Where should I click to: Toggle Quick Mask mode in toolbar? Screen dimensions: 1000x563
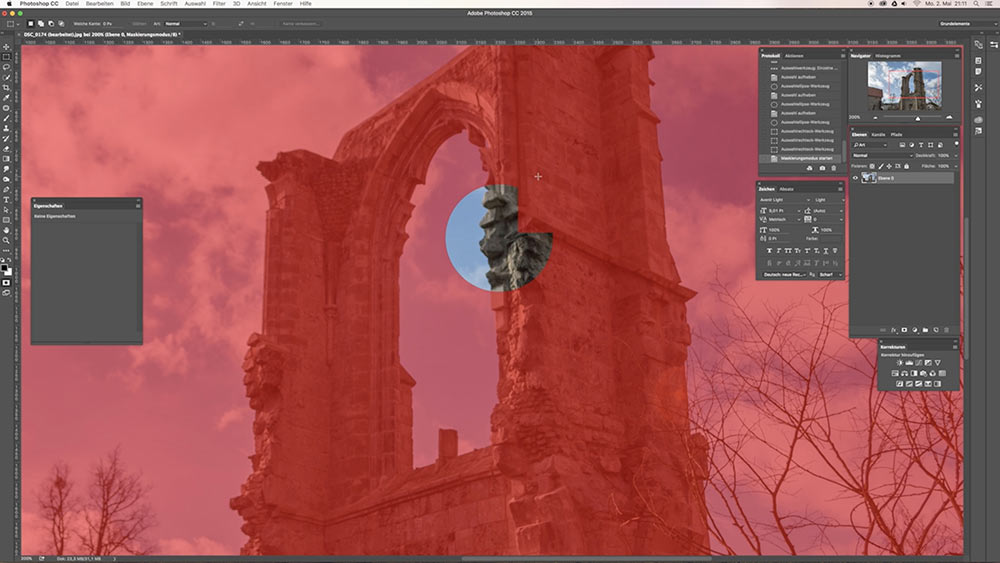pos(6,282)
